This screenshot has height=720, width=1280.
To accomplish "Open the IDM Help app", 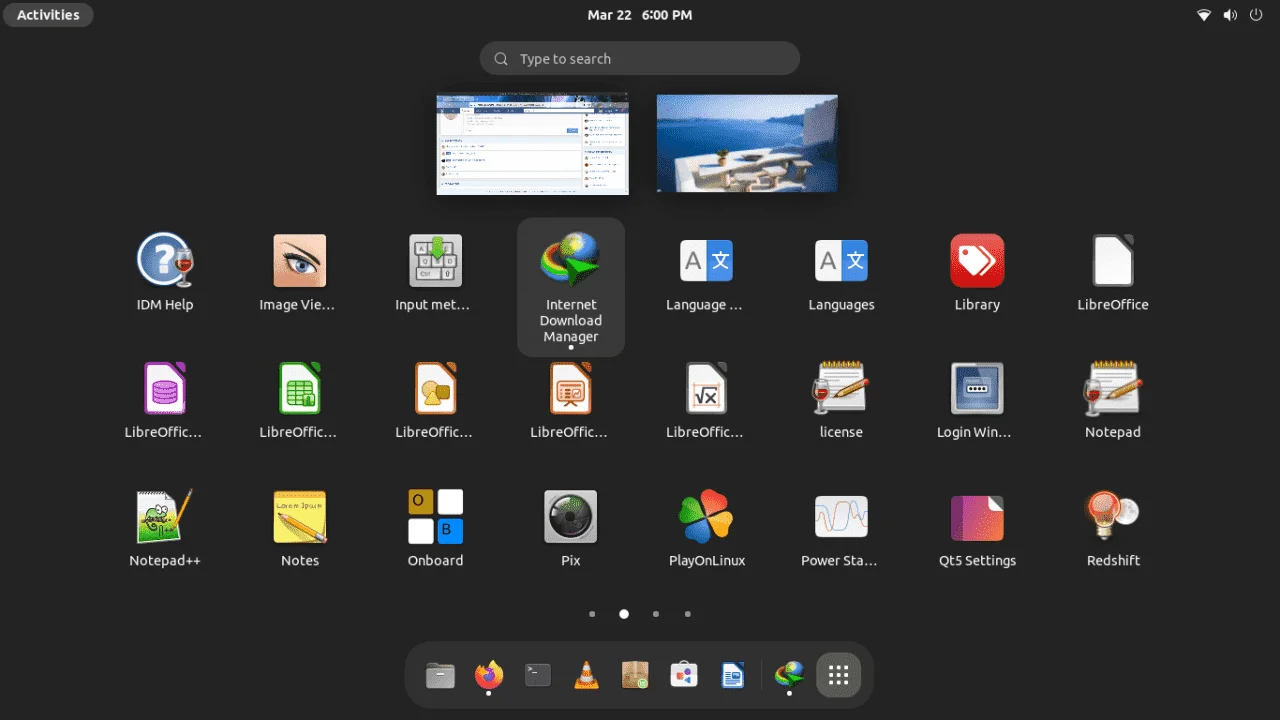I will (x=165, y=273).
